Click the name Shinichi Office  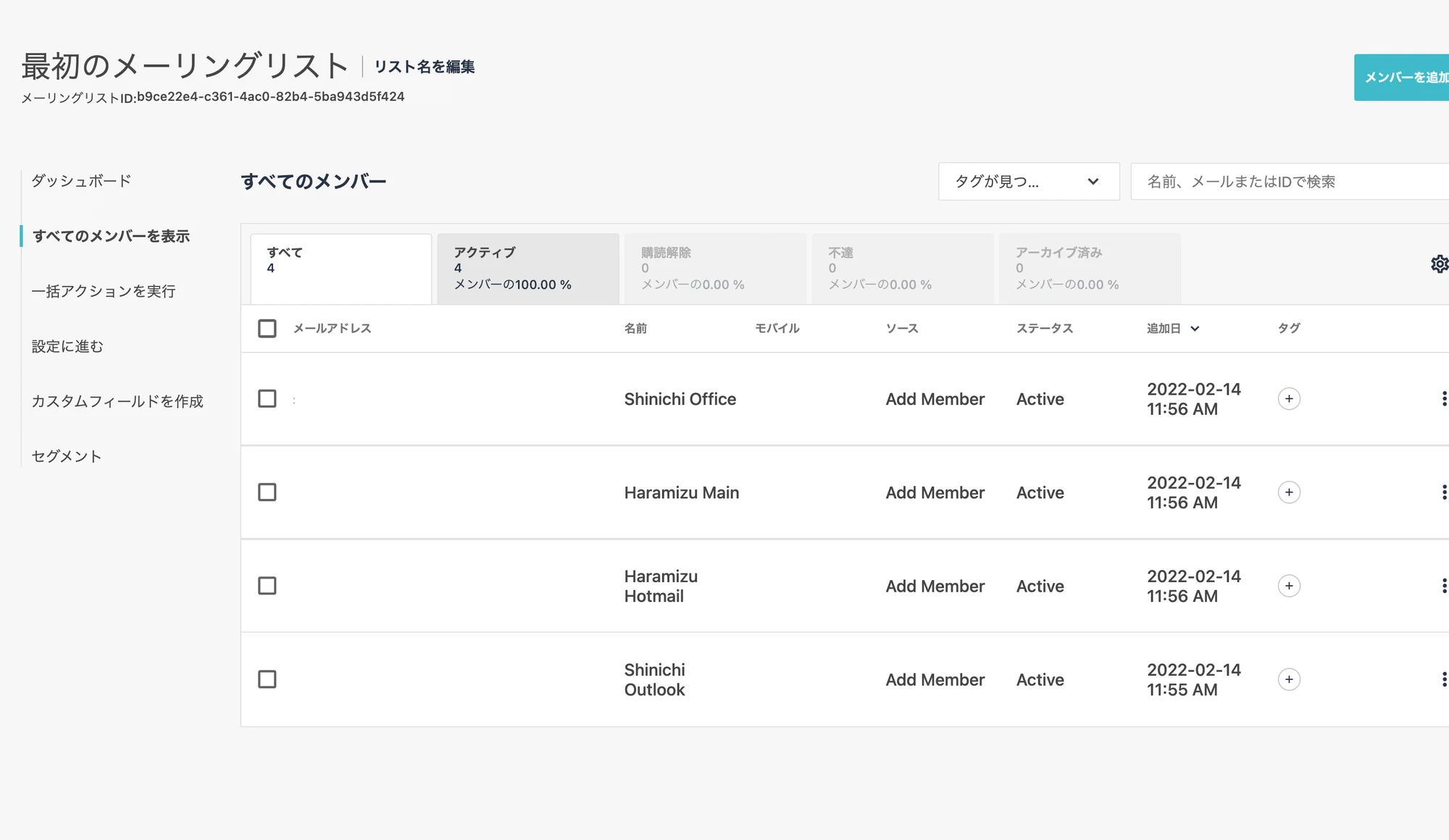(x=680, y=399)
